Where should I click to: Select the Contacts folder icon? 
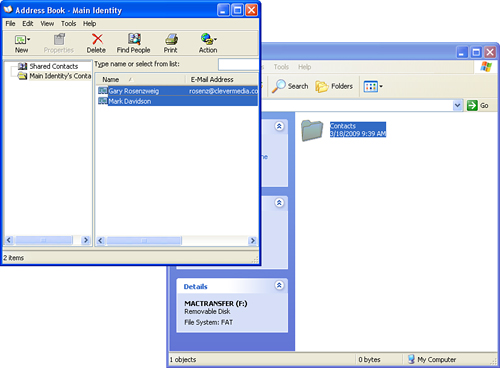(312, 130)
